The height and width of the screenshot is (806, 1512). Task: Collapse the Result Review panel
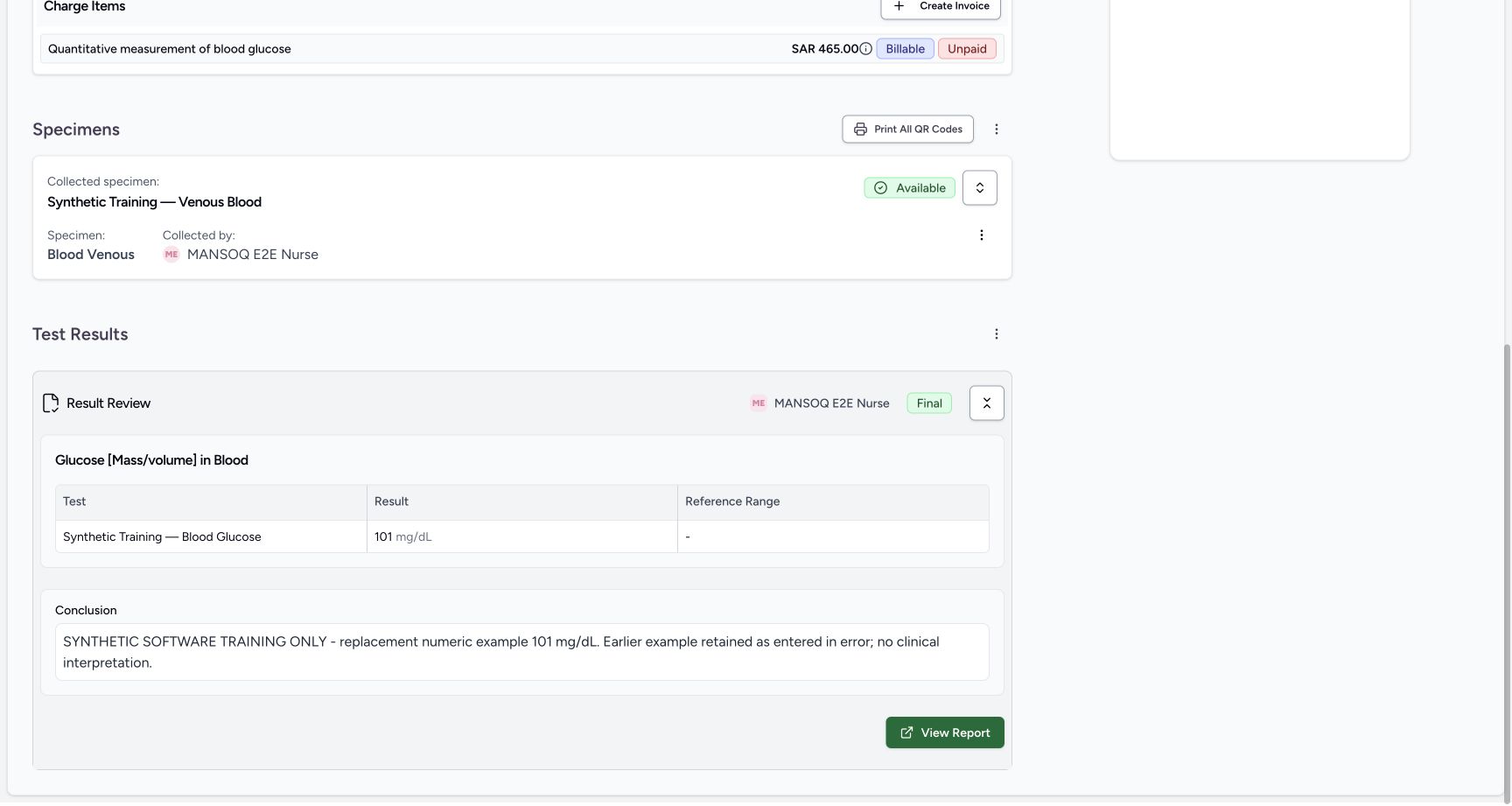[x=986, y=403]
